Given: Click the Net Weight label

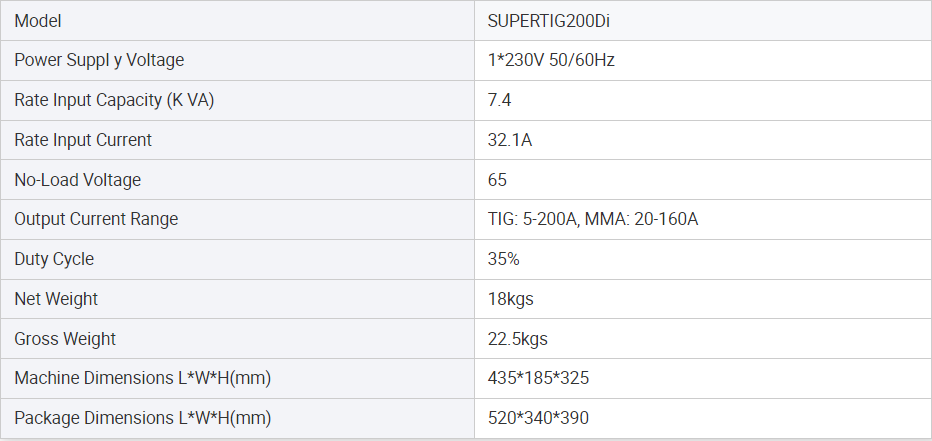Looking at the screenshot, I should (56, 299).
